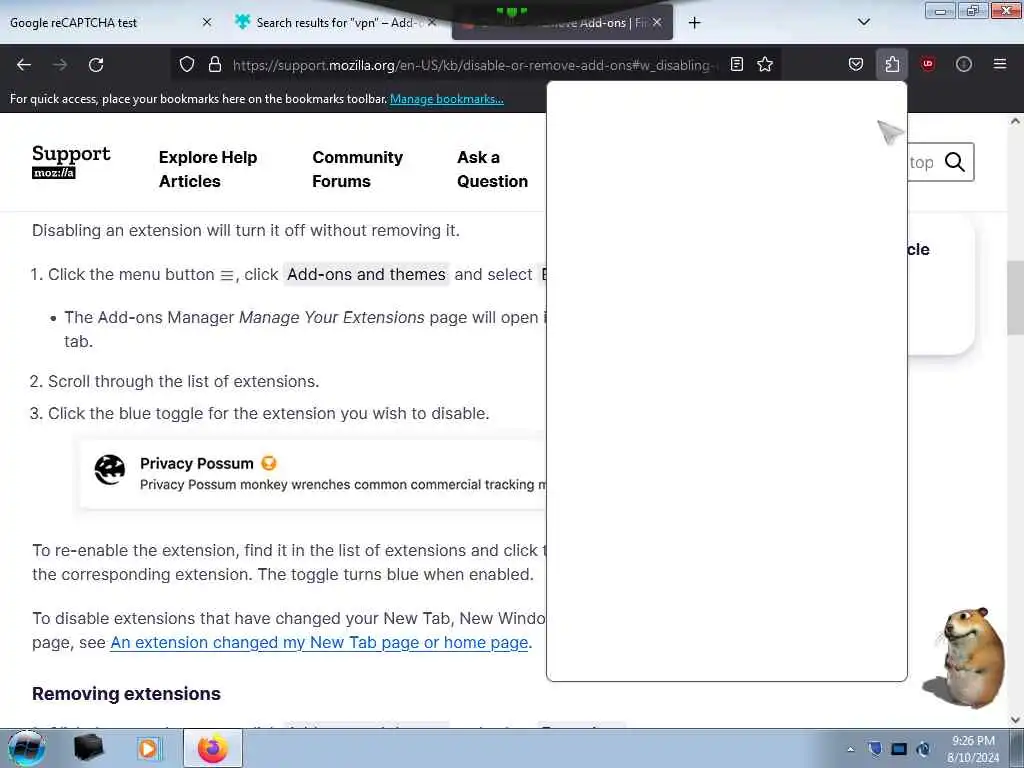Show site security padlock info
The image size is (1024, 768).
pyautogui.click(x=215, y=65)
